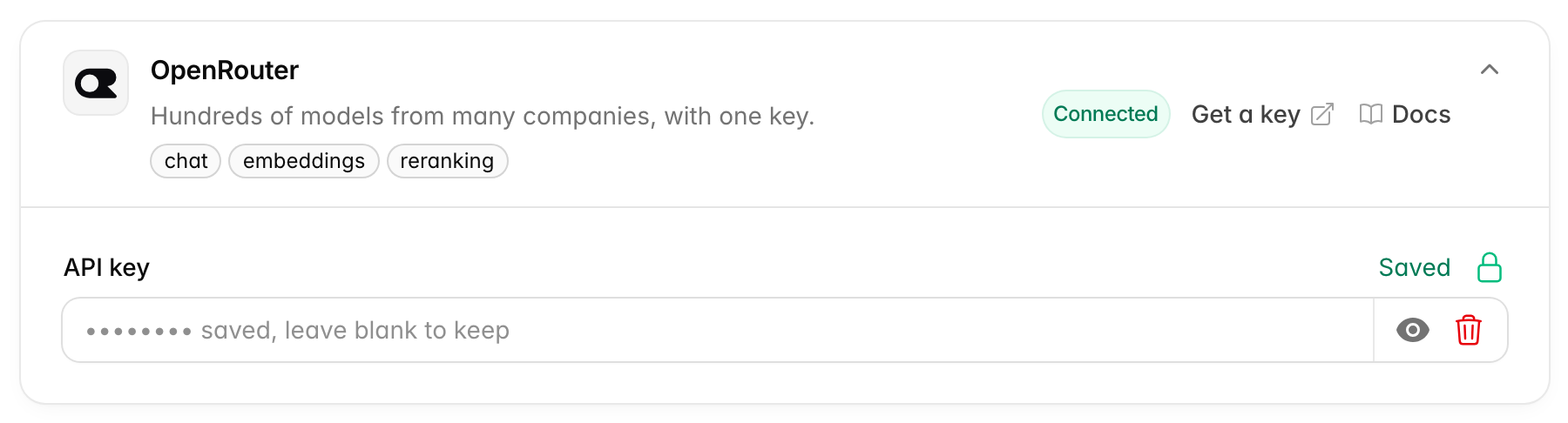Click the masked dots in the key field

tap(139, 332)
